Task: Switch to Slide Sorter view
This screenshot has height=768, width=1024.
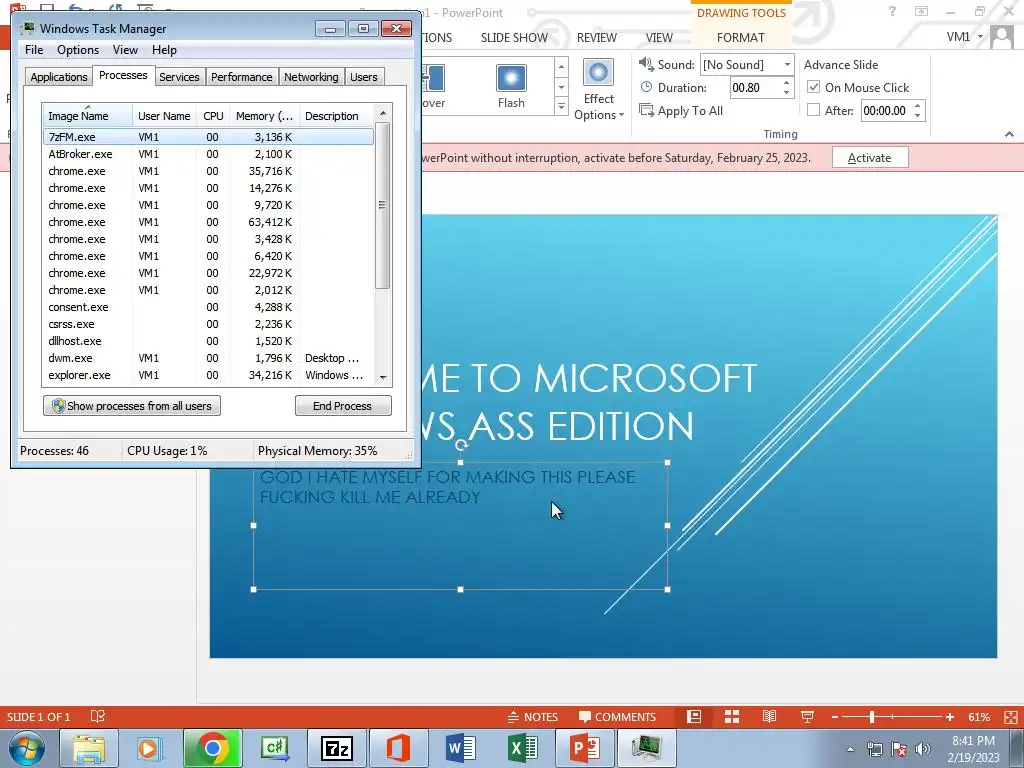Action: click(x=732, y=716)
